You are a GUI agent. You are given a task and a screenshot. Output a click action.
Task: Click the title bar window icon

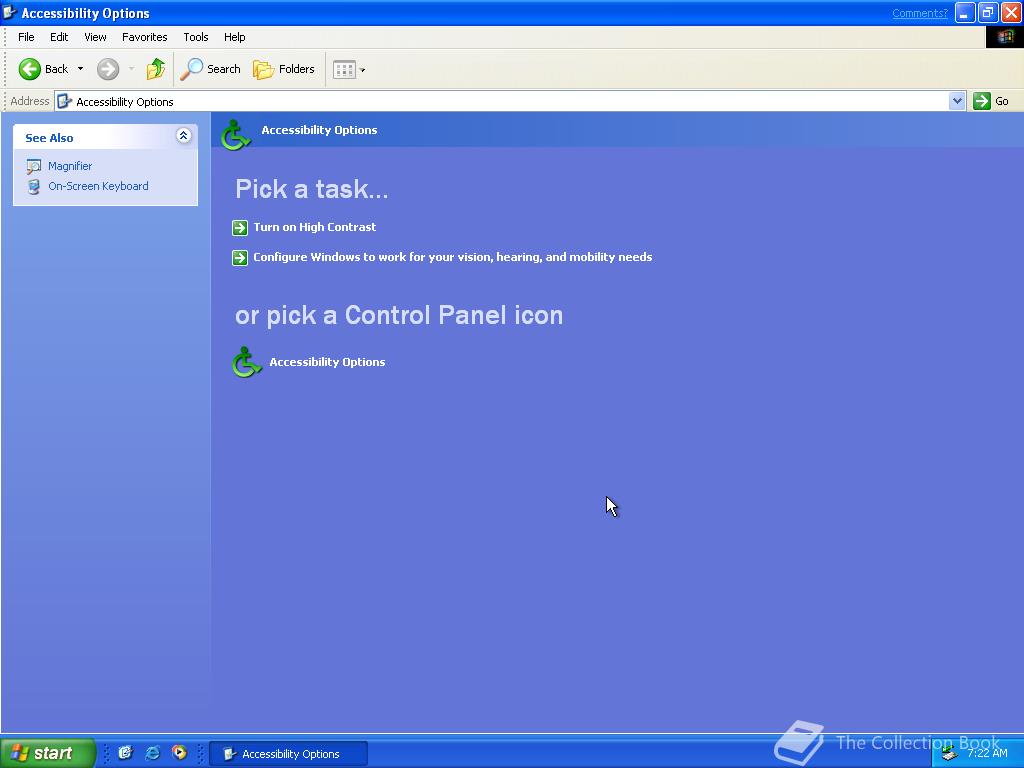[9, 12]
